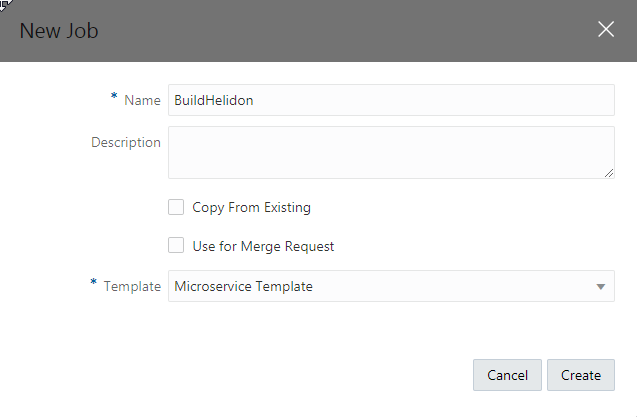Click the required asterisk beside Template
Image resolution: width=637 pixels, height=417 pixels.
coord(94,284)
